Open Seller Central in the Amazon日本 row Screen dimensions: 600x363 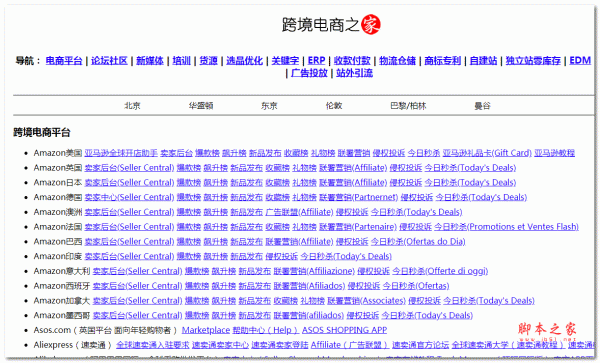(129, 182)
